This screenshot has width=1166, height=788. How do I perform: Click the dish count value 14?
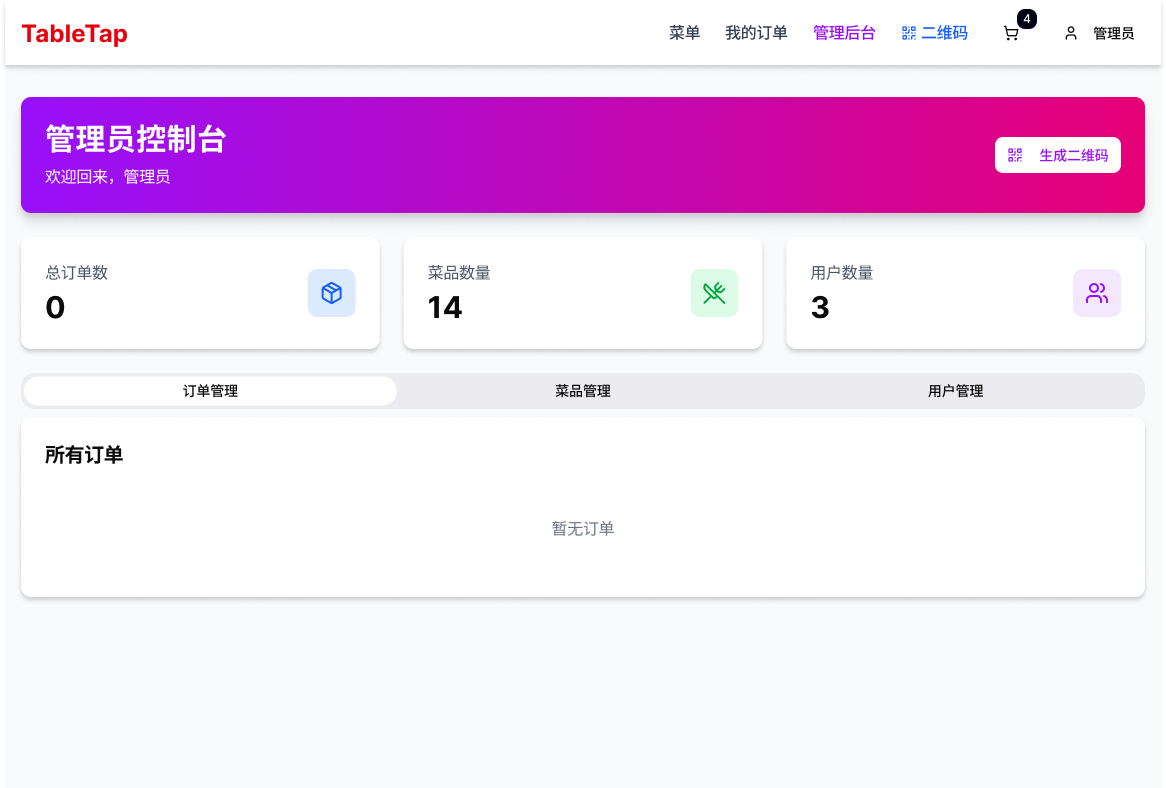click(x=445, y=308)
